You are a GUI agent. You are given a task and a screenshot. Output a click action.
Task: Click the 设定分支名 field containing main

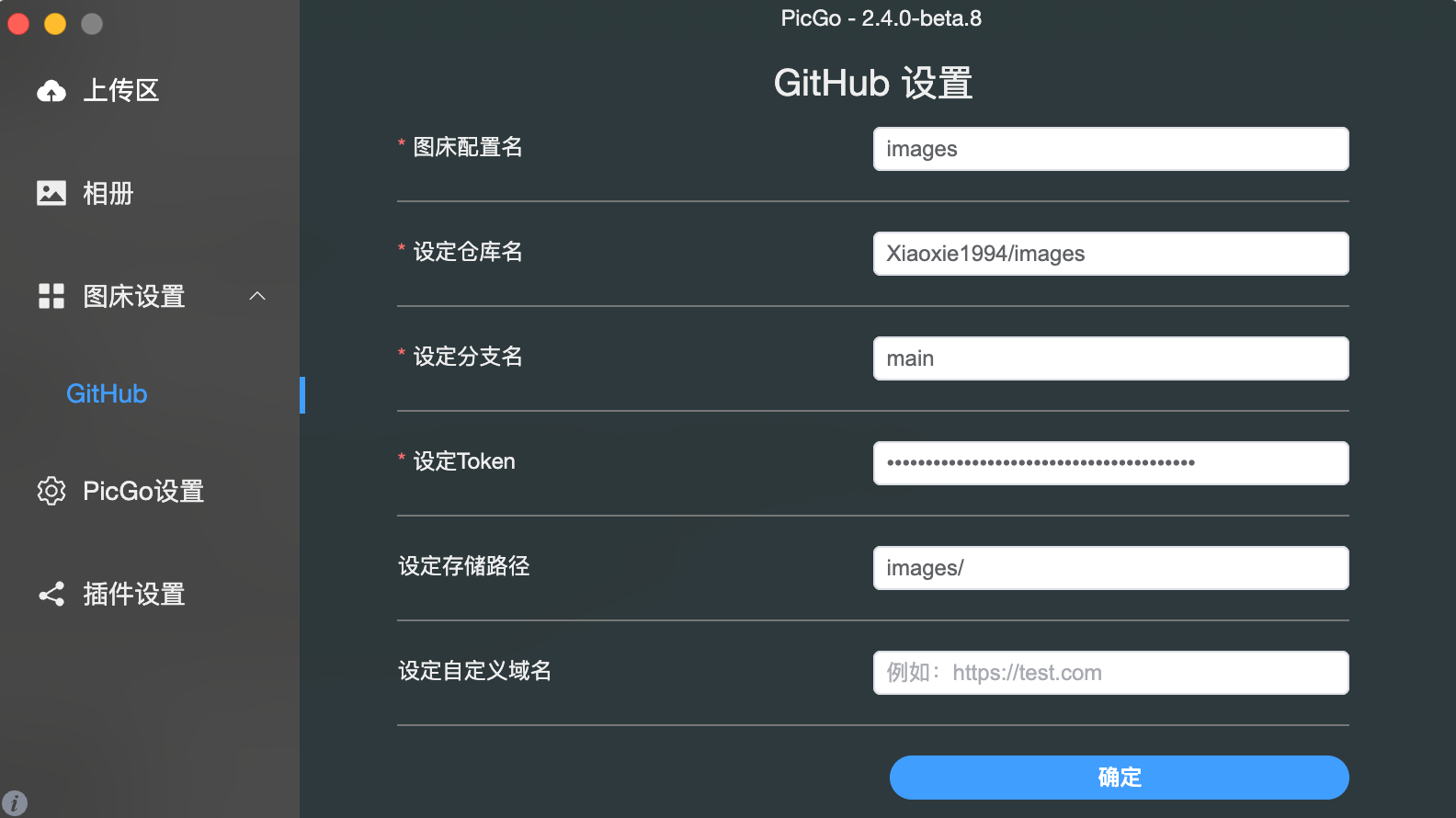coord(1110,358)
